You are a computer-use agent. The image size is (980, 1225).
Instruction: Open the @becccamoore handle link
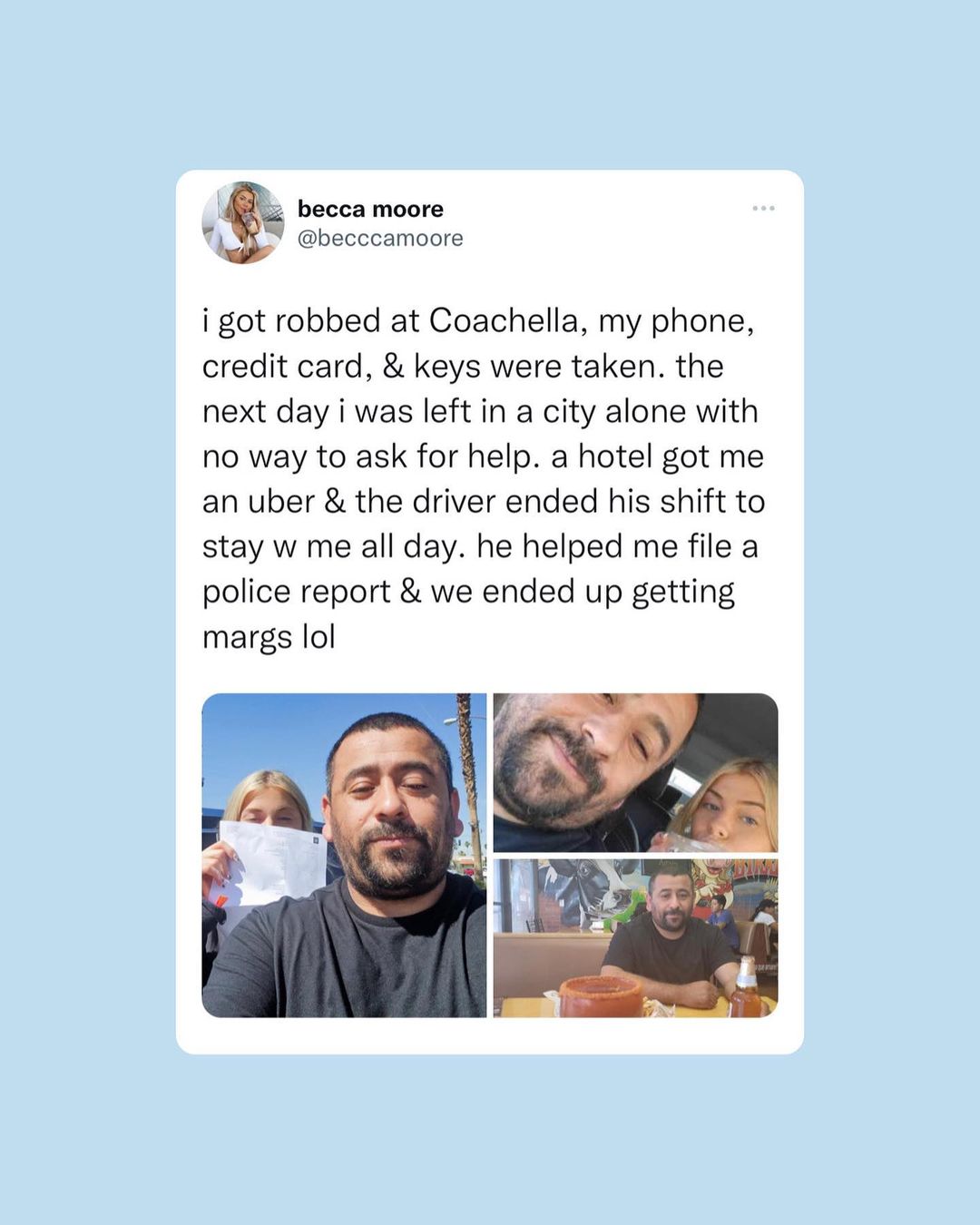380,239
